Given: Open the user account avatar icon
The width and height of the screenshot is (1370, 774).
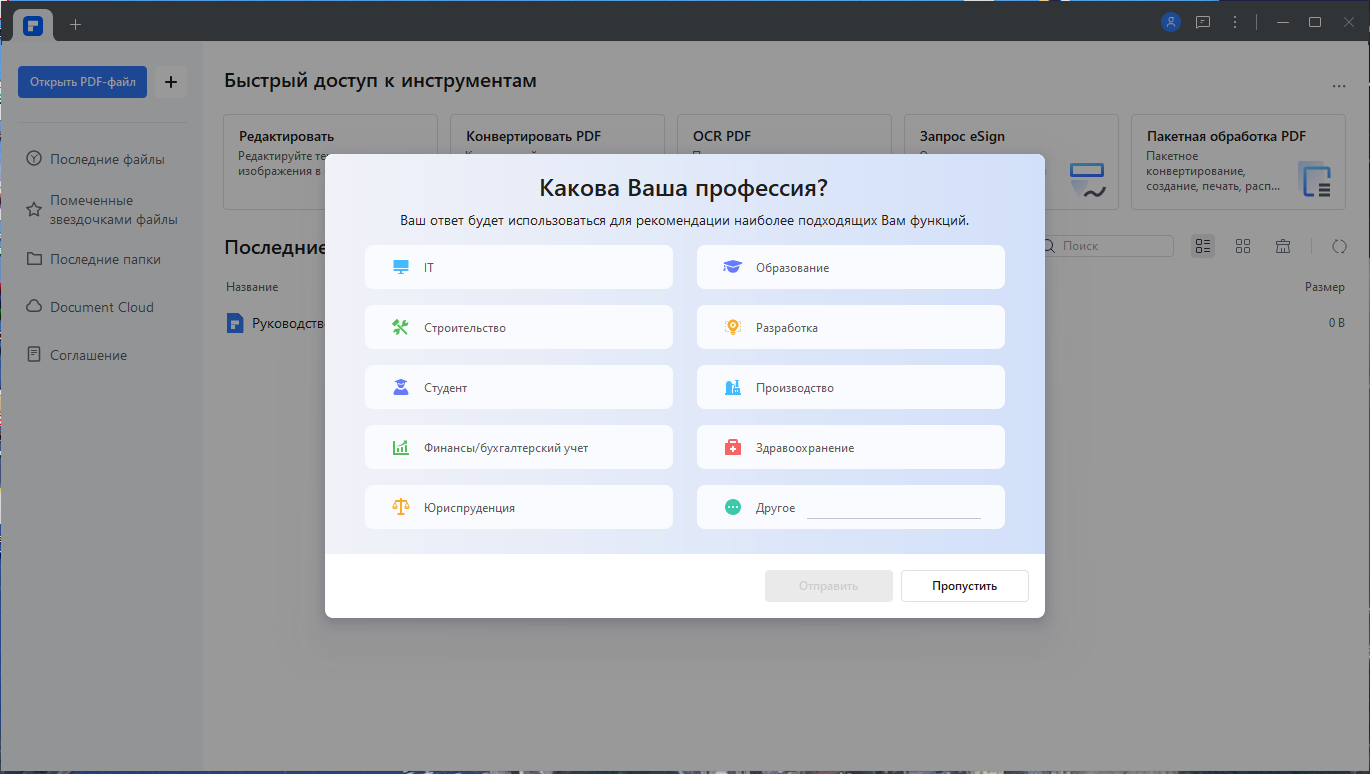Looking at the screenshot, I should pos(1171,21).
